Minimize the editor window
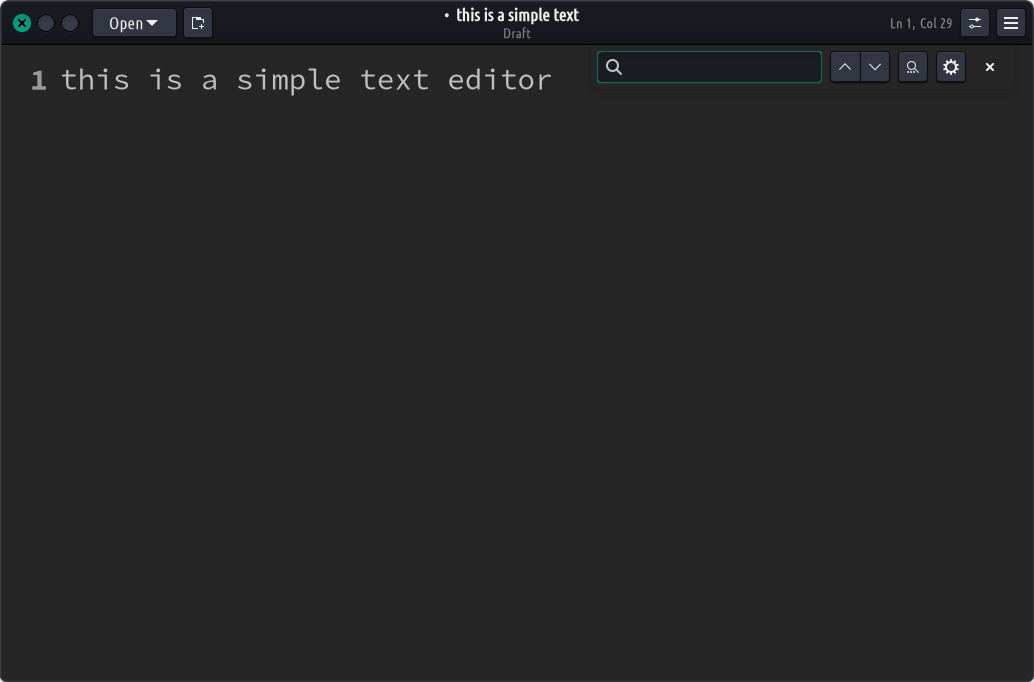Screen dimensions: 1034x682 [45, 22]
